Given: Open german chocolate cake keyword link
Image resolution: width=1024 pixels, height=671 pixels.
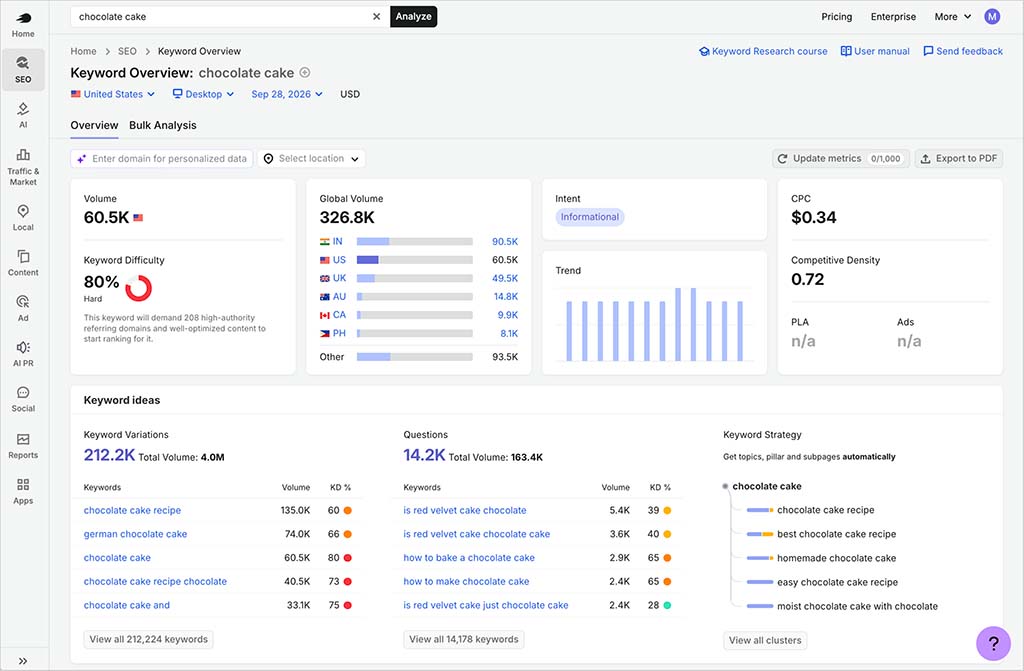Looking at the screenshot, I should [135, 534].
